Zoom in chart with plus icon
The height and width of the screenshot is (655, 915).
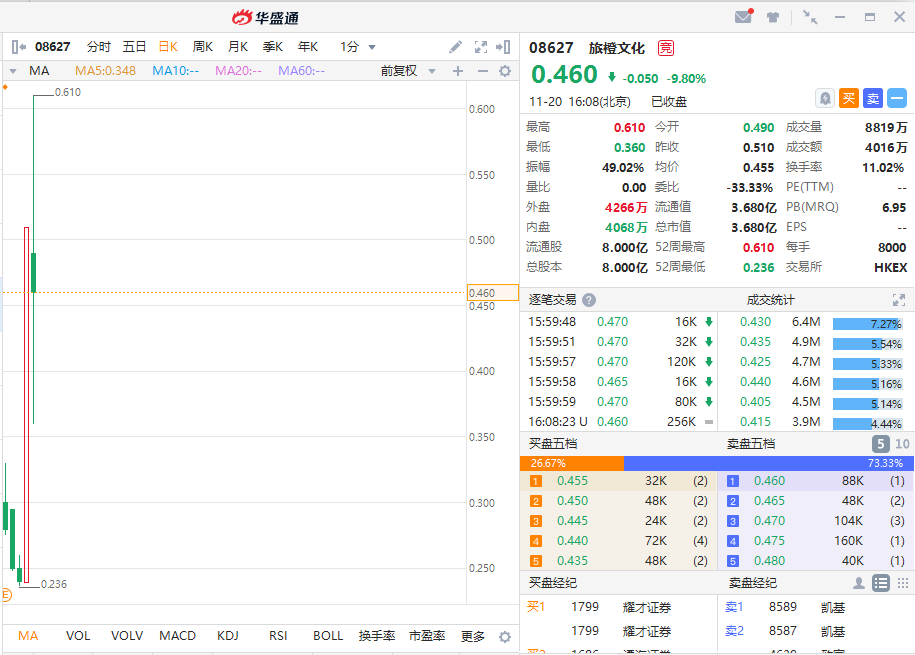458,71
